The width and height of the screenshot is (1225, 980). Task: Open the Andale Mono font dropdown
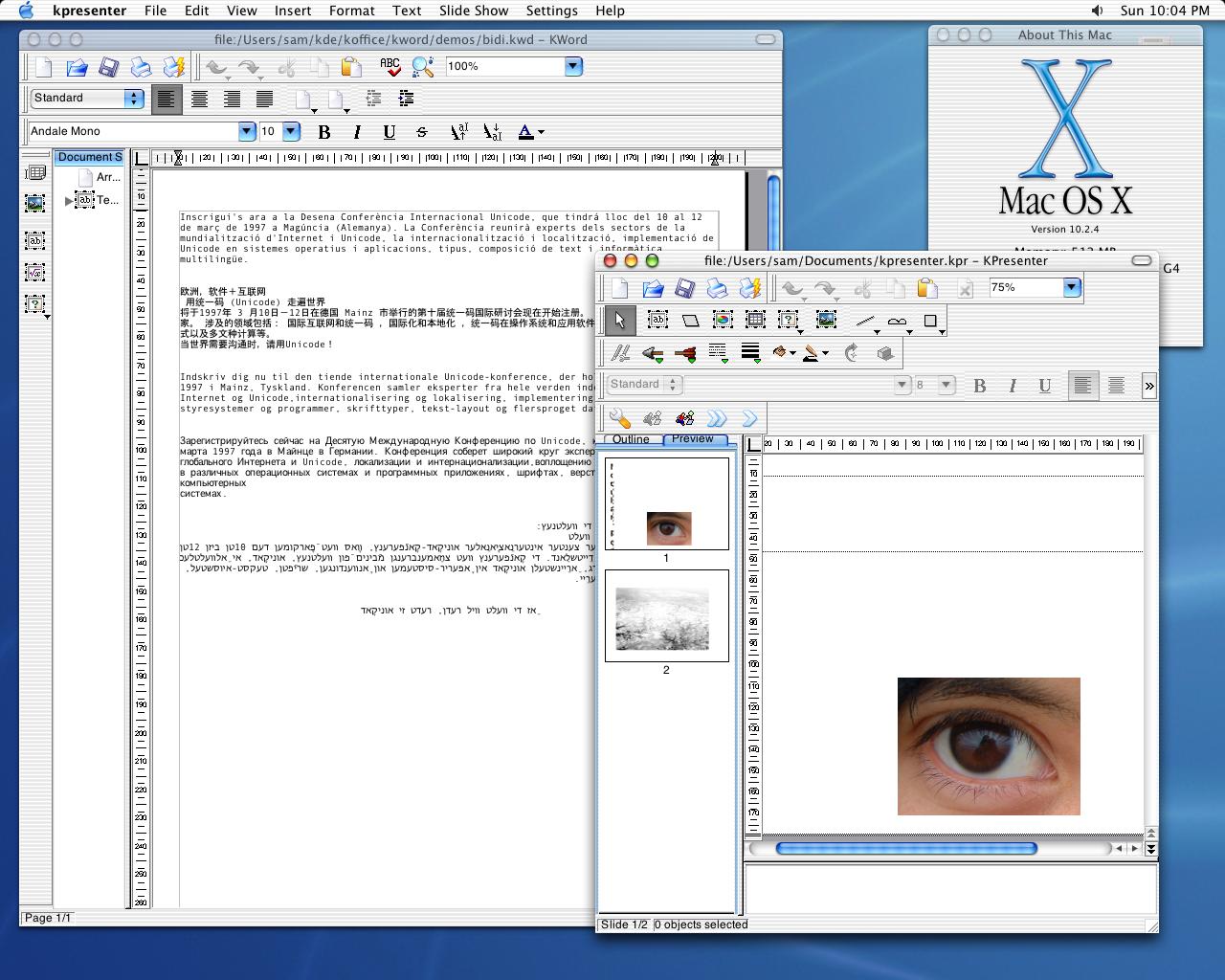click(247, 131)
